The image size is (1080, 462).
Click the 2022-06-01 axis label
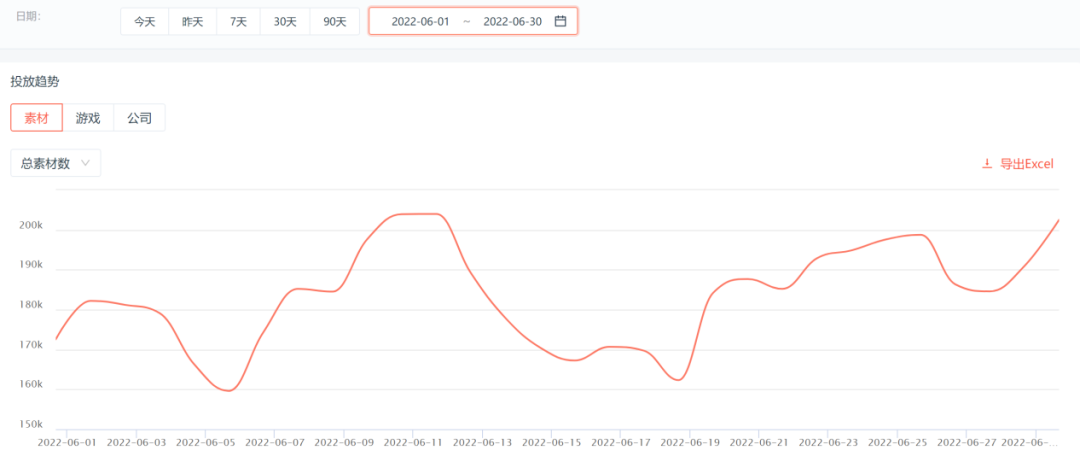click(x=68, y=442)
